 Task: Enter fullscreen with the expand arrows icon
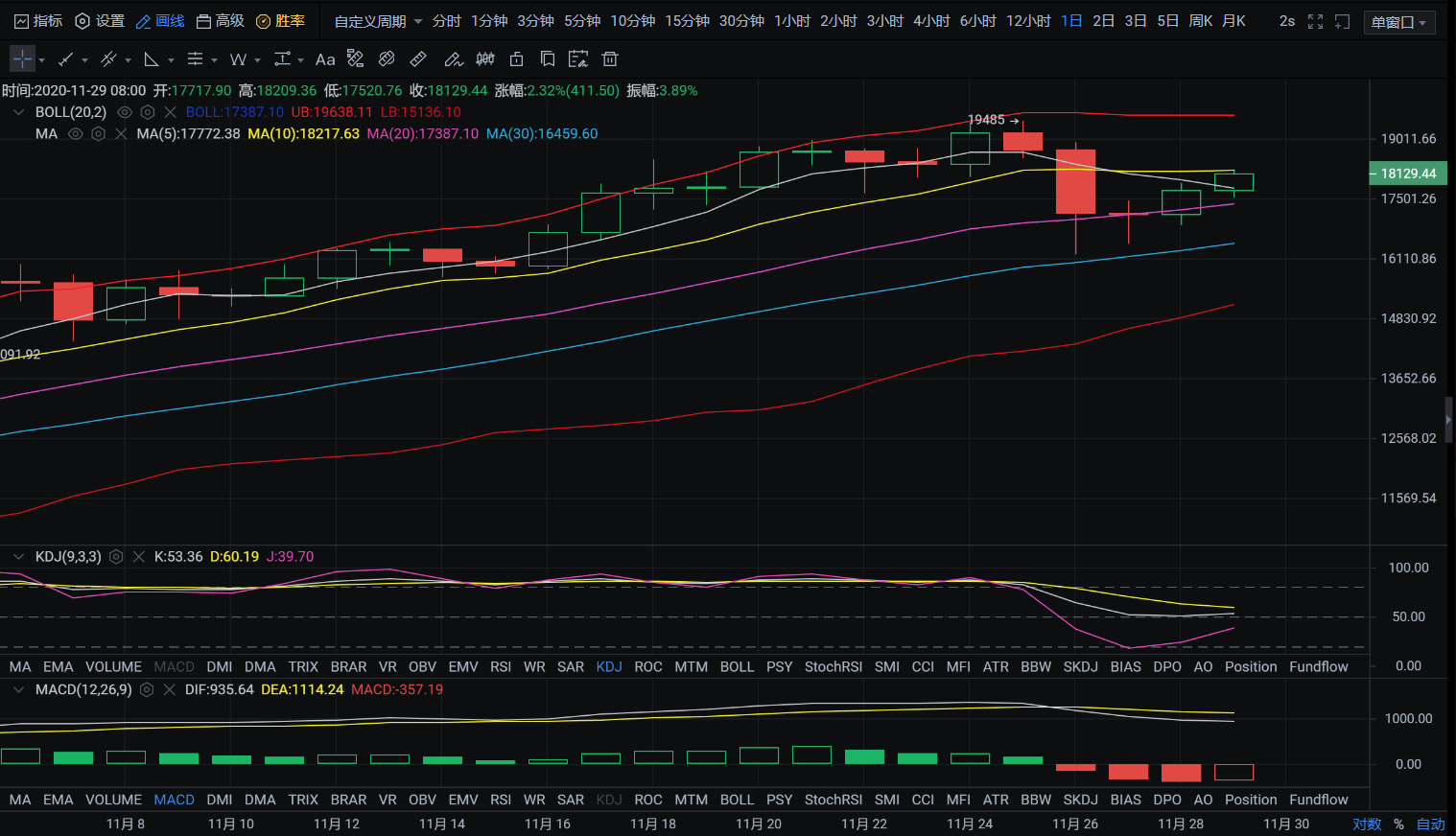(x=1315, y=21)
